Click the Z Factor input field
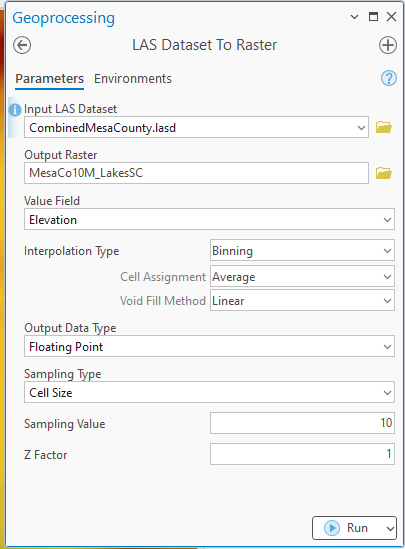This screenshot has width=405, height=549. [x=302, y=454]
